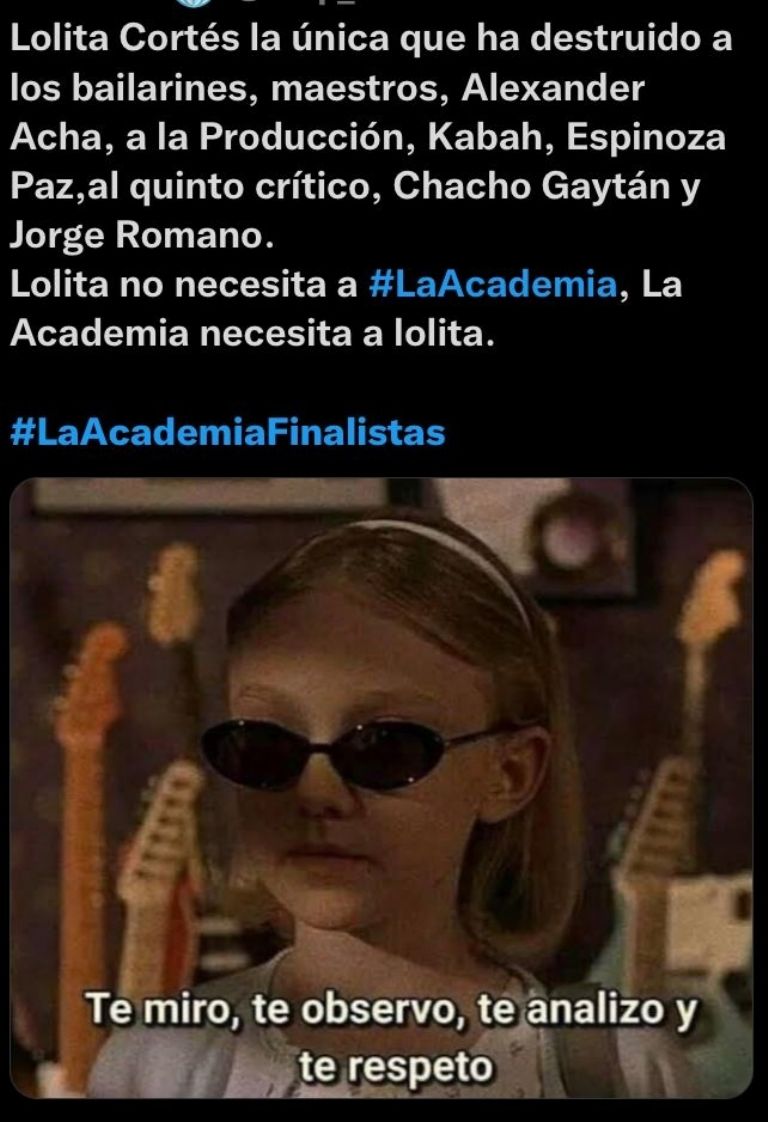768x1122 pixels.
Task: Open the #LaAcademiaFinalistas hashtag
Action: 228,432
